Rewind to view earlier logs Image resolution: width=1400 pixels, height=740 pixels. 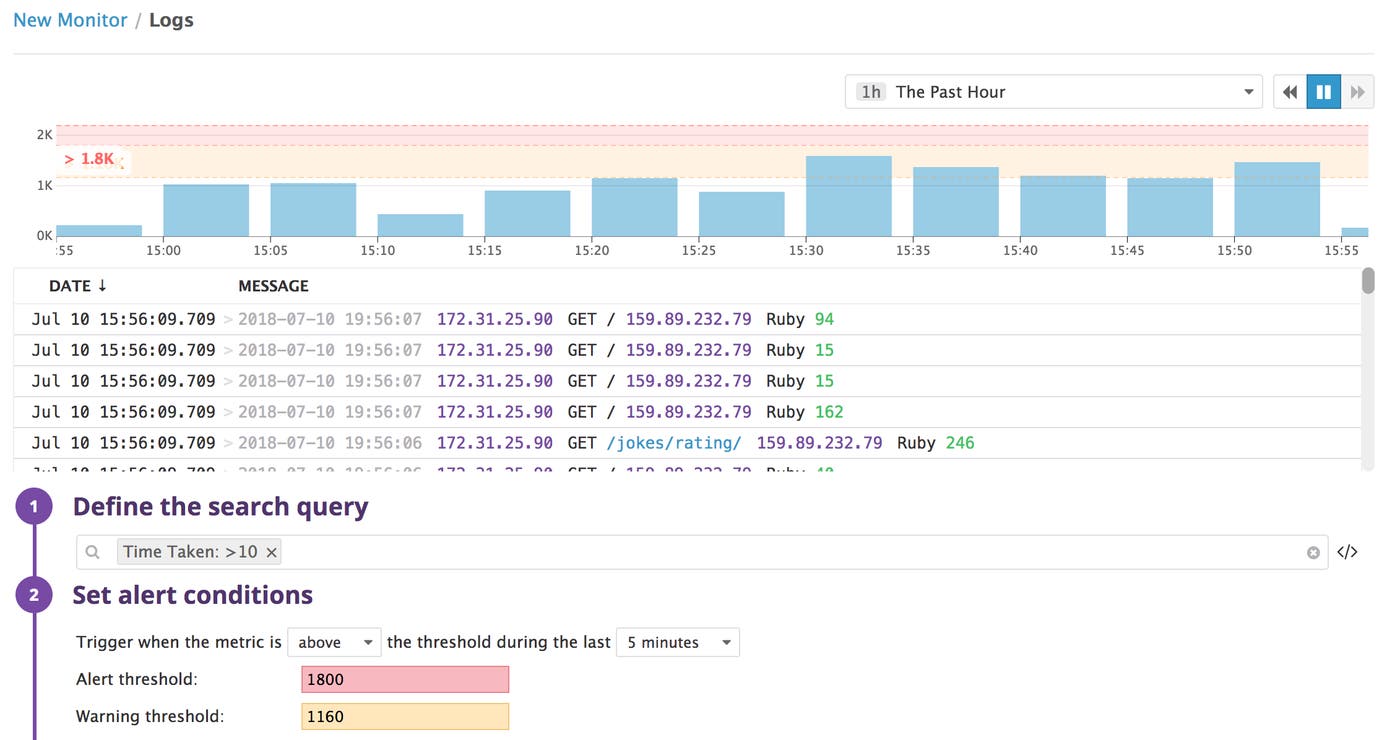click(x=1289, y=91)
